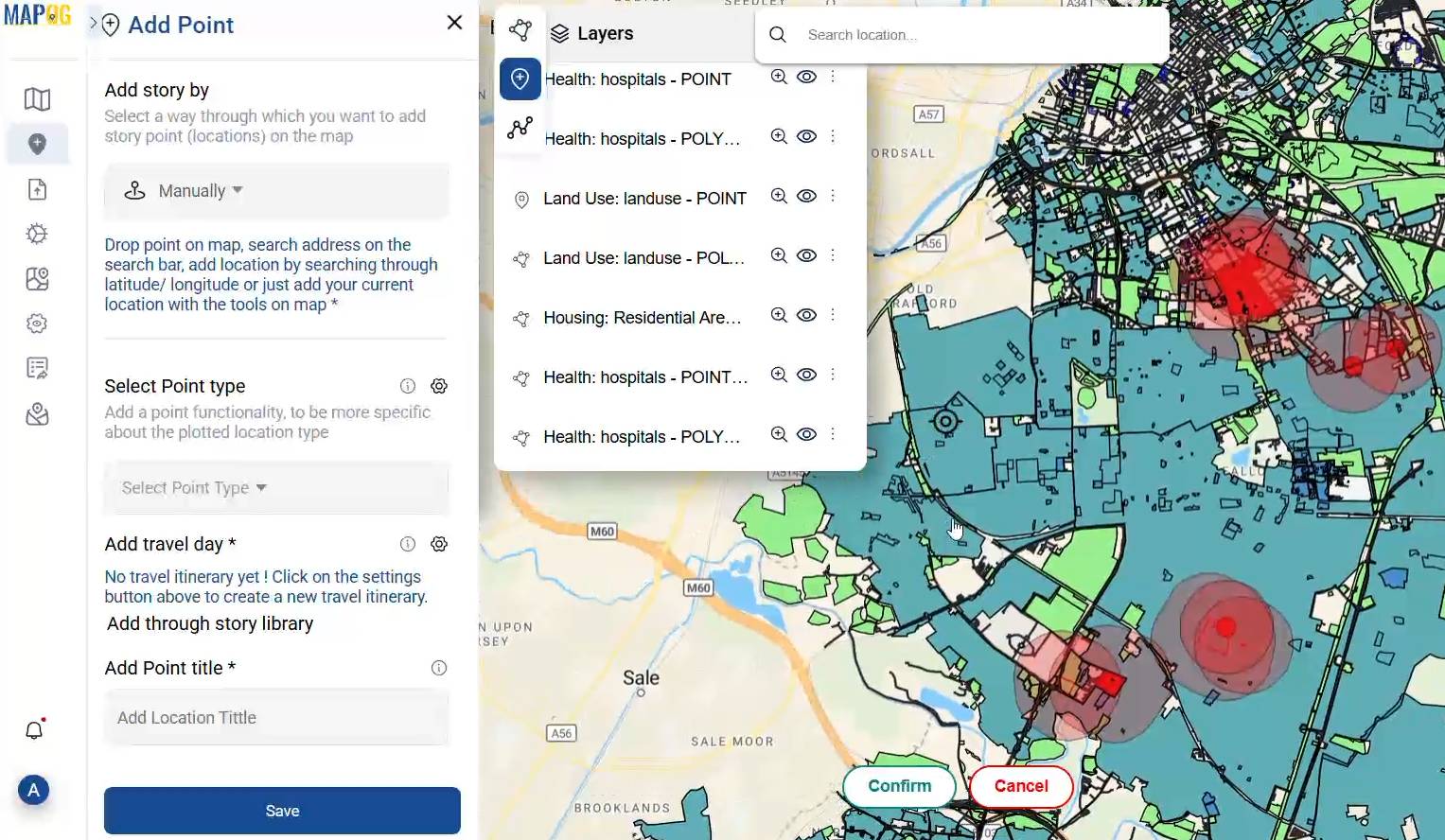This screenshot has height=840, width=1445.
Task: Zoom to first Health: hospitals - POLY layer
Action: pyautogui.click(x=779, y=136)
